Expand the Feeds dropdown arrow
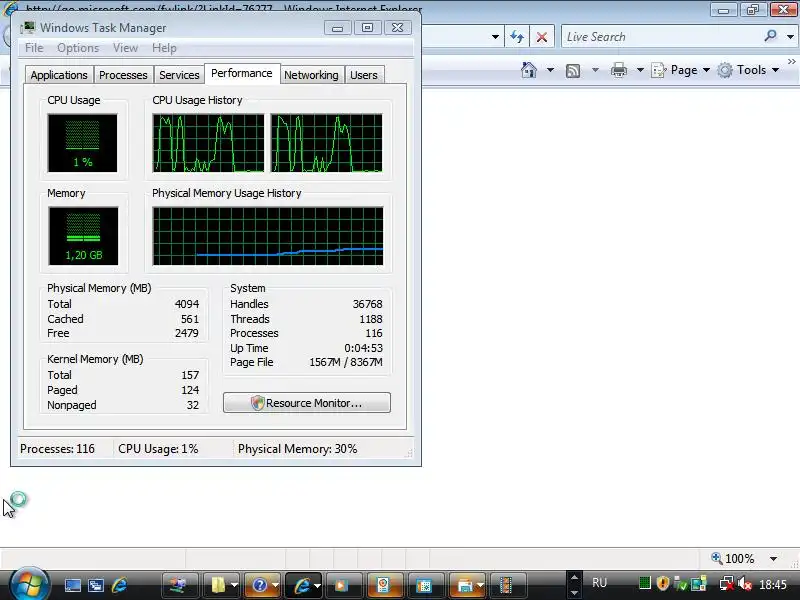This screenshot has width=800, height=600. (595, 70)
